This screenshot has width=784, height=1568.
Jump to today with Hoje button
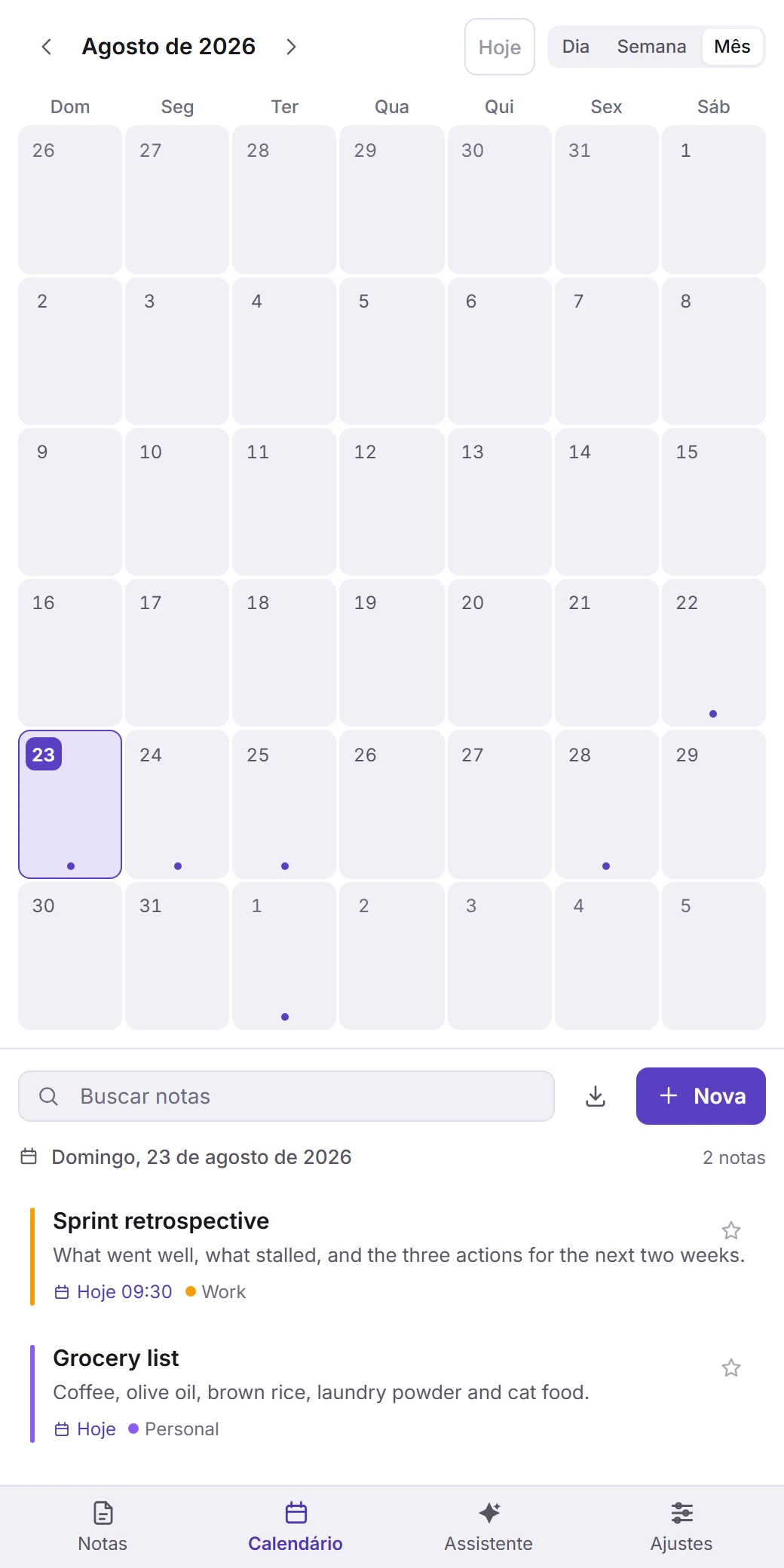500,47
